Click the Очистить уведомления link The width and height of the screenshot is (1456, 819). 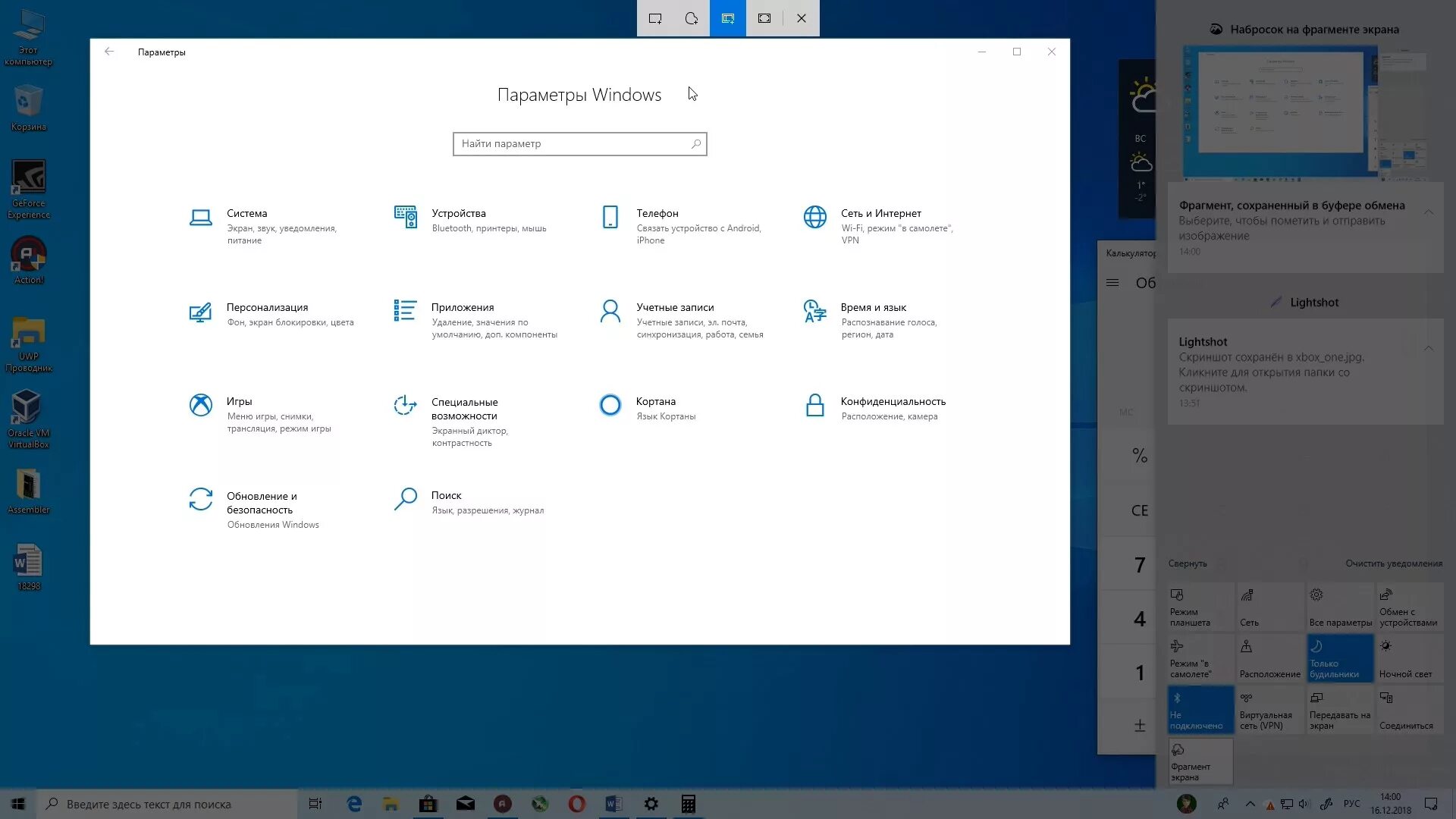click(x=1393, y=563)
